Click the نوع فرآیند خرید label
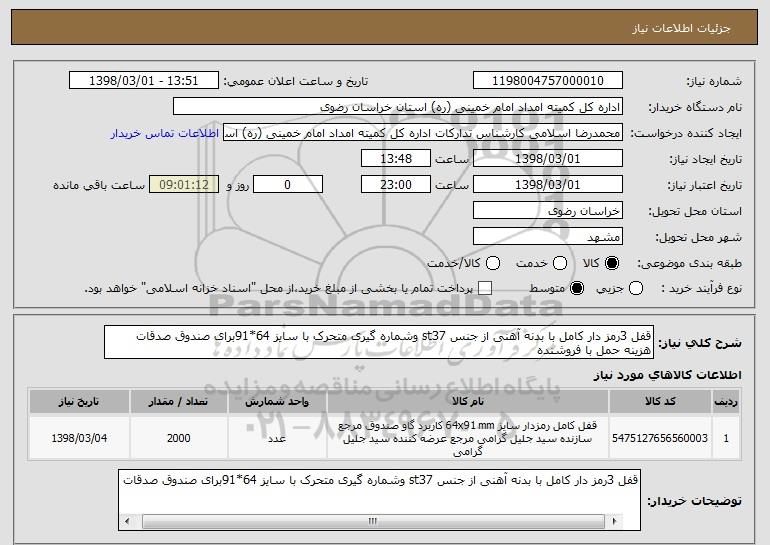770x545 pixels. (x=701, y=289)
